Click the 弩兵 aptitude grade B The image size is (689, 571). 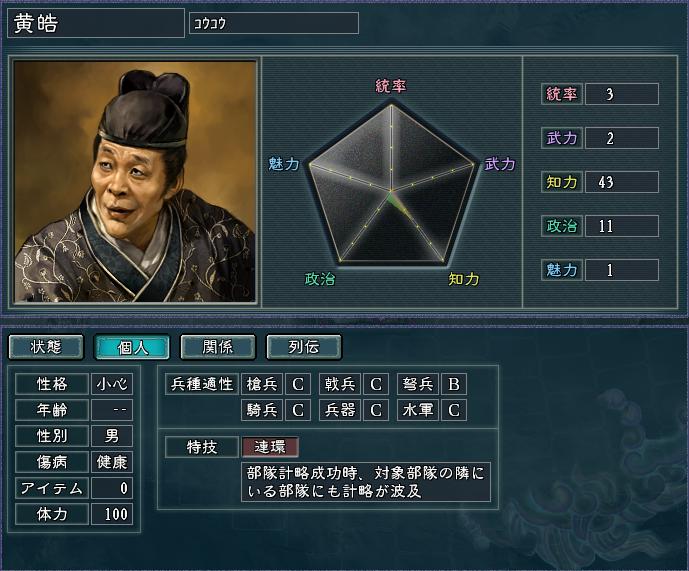(454, 384)
